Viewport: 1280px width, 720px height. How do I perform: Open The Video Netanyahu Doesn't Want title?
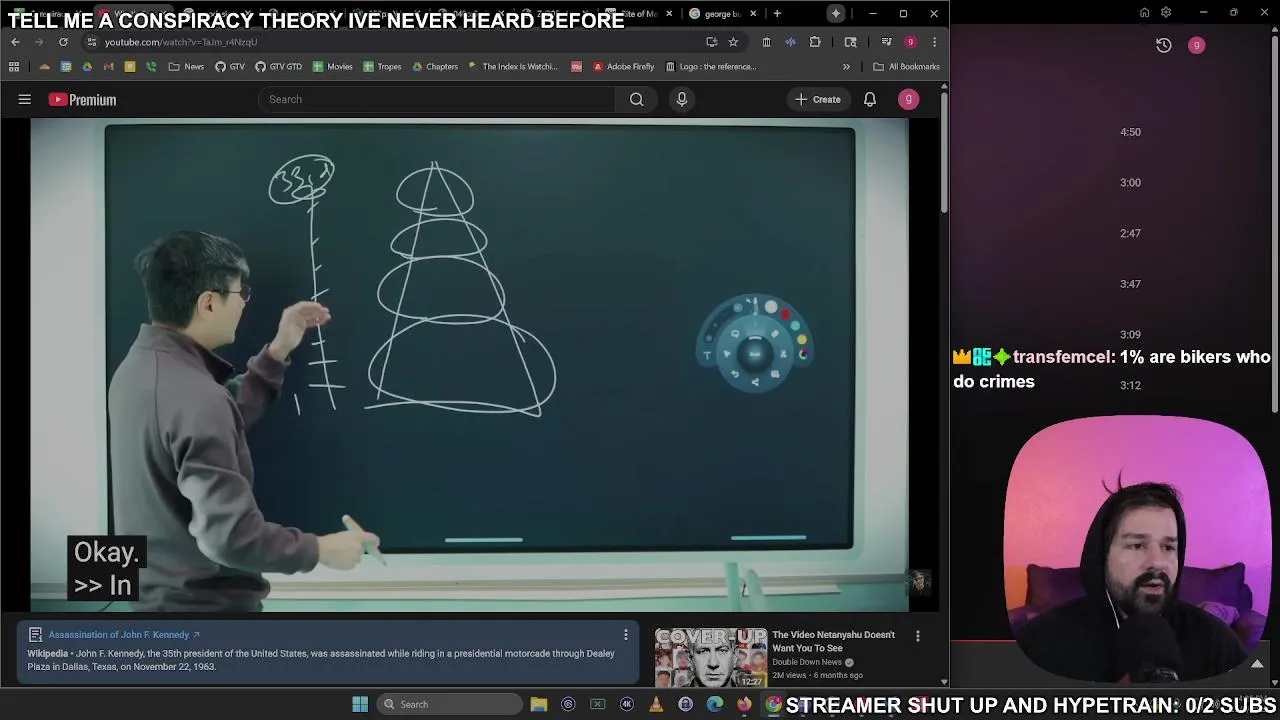[833, 641]
